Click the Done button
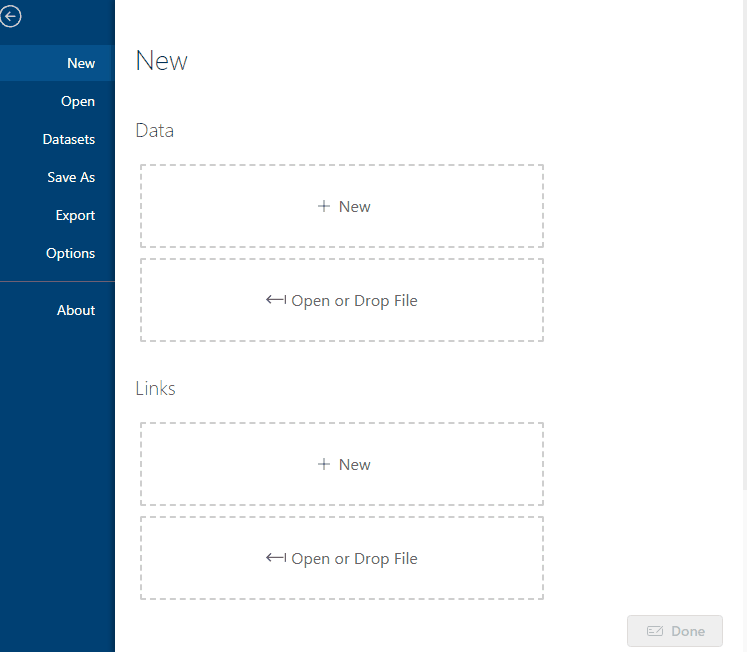Screen dimensions: 747x652 pos(675,631)
